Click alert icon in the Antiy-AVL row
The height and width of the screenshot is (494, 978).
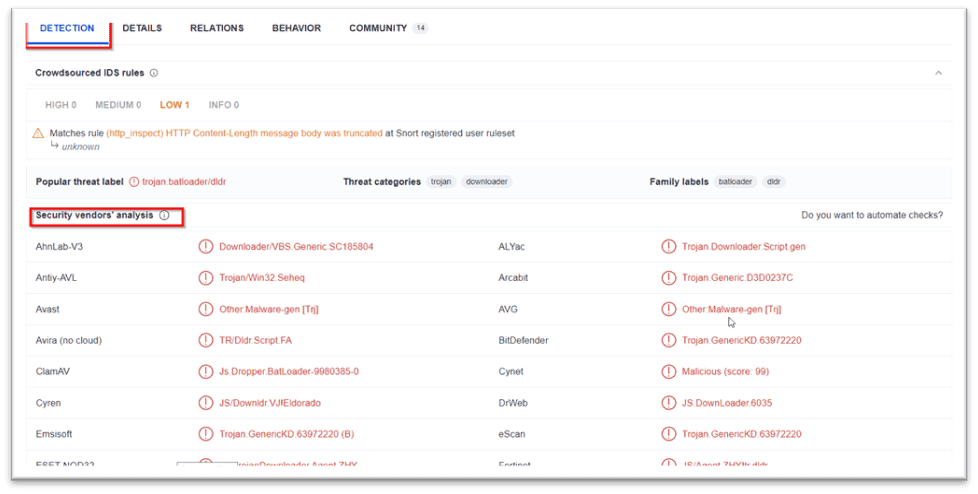point(205,278)
